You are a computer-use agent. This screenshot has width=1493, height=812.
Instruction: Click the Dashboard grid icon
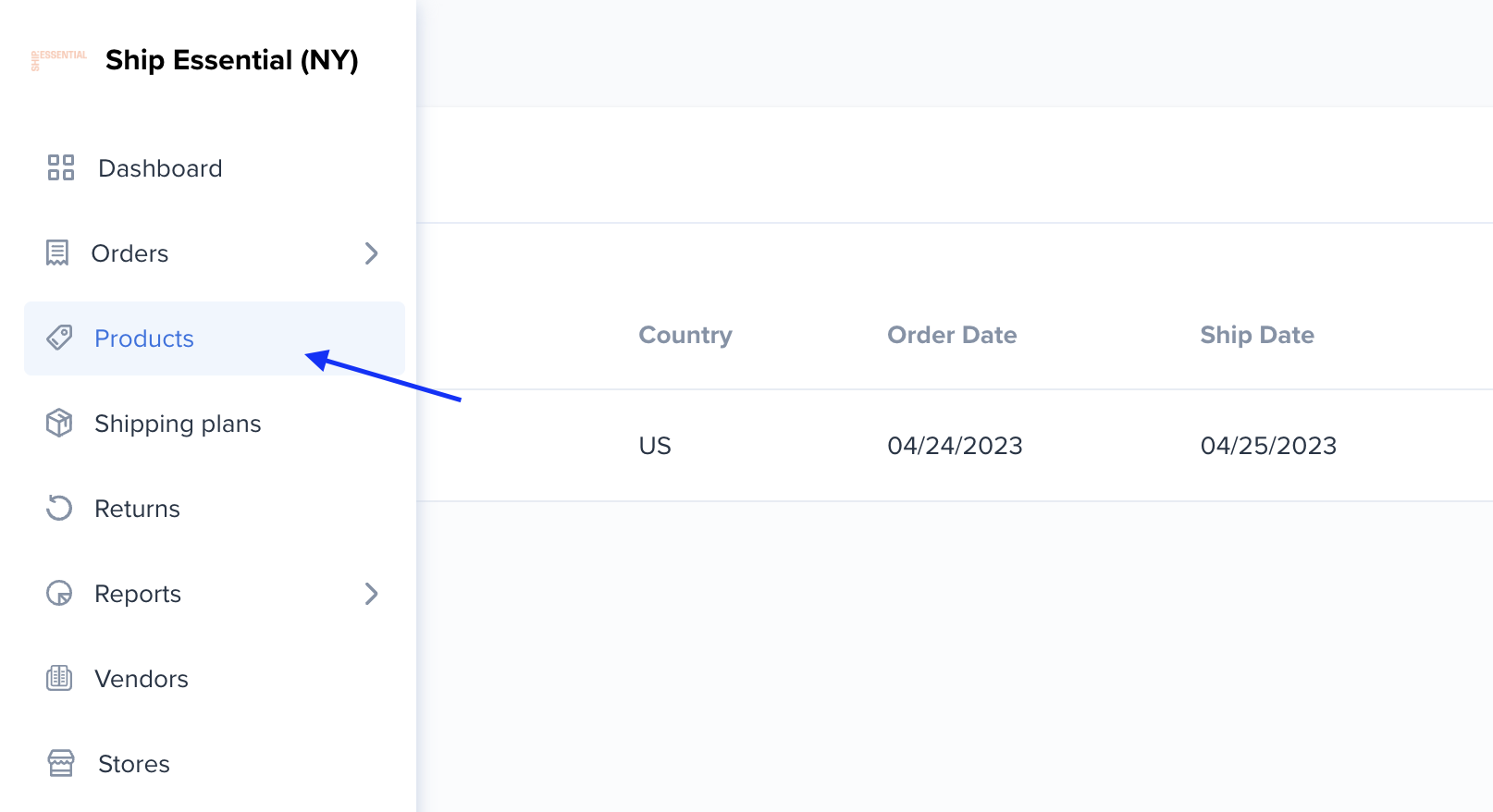(61, 167)
